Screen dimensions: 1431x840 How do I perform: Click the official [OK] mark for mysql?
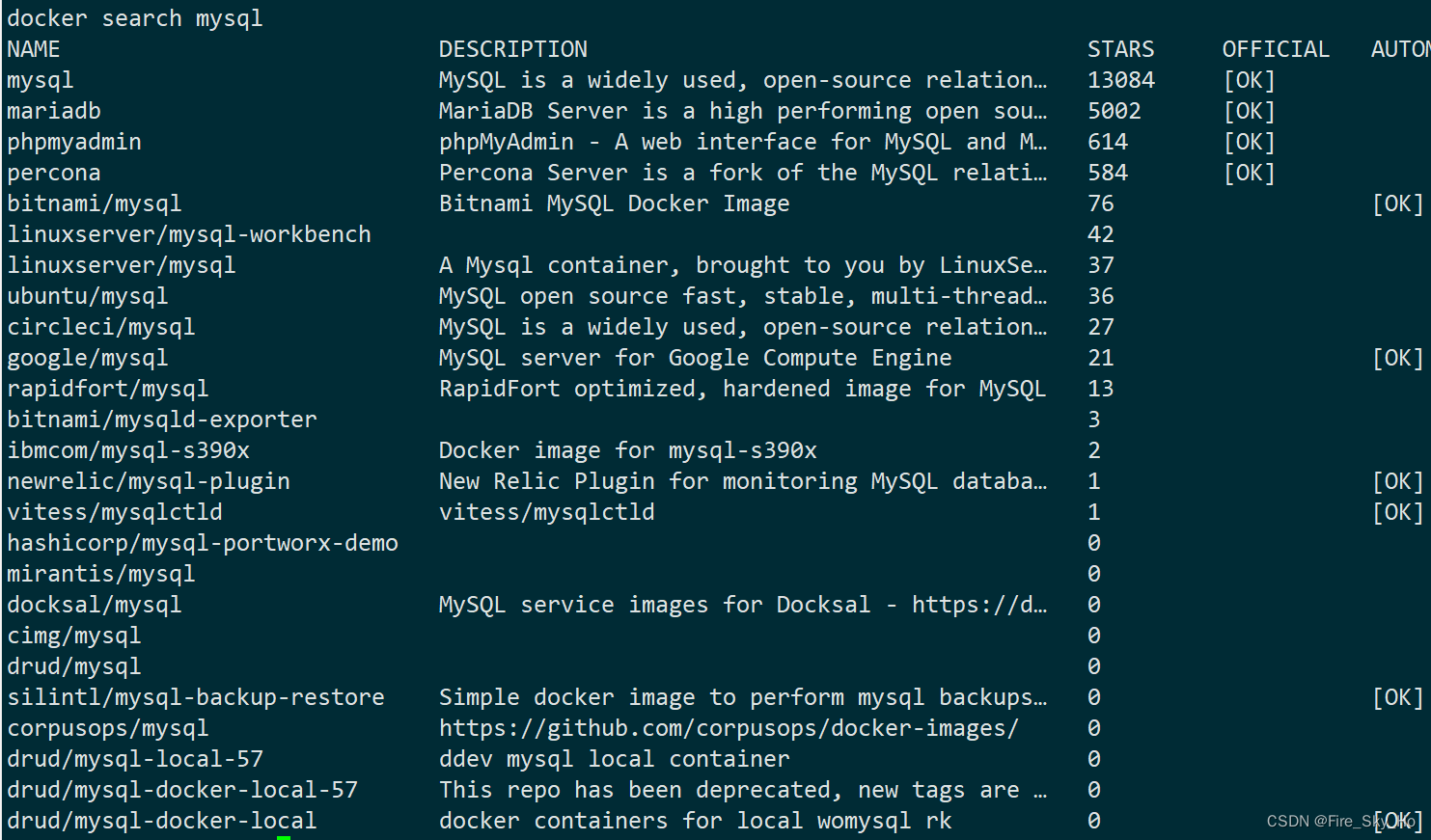point(1250,80)
